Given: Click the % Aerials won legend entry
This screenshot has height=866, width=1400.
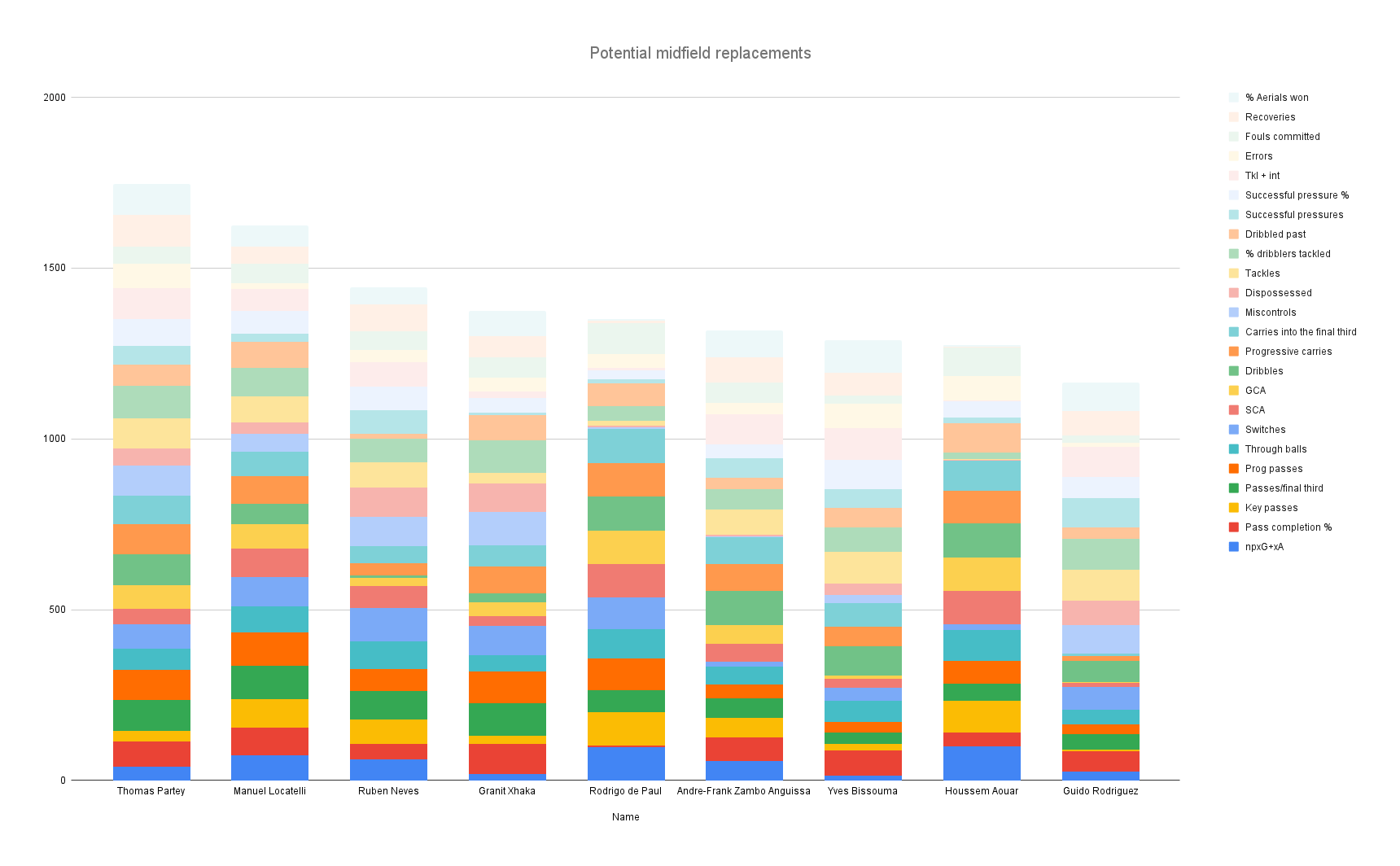Looking at the screenshot, I should [1276, 98].
